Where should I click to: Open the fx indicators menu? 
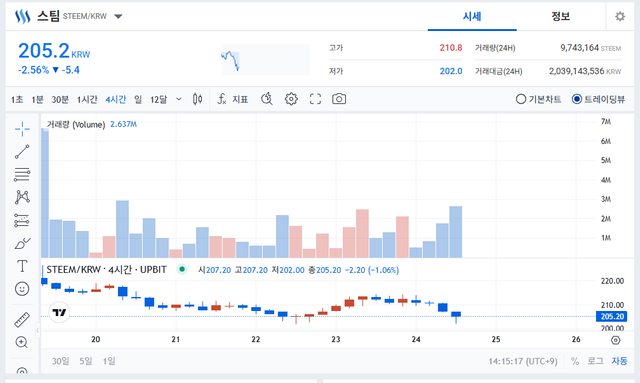point(222,99)
